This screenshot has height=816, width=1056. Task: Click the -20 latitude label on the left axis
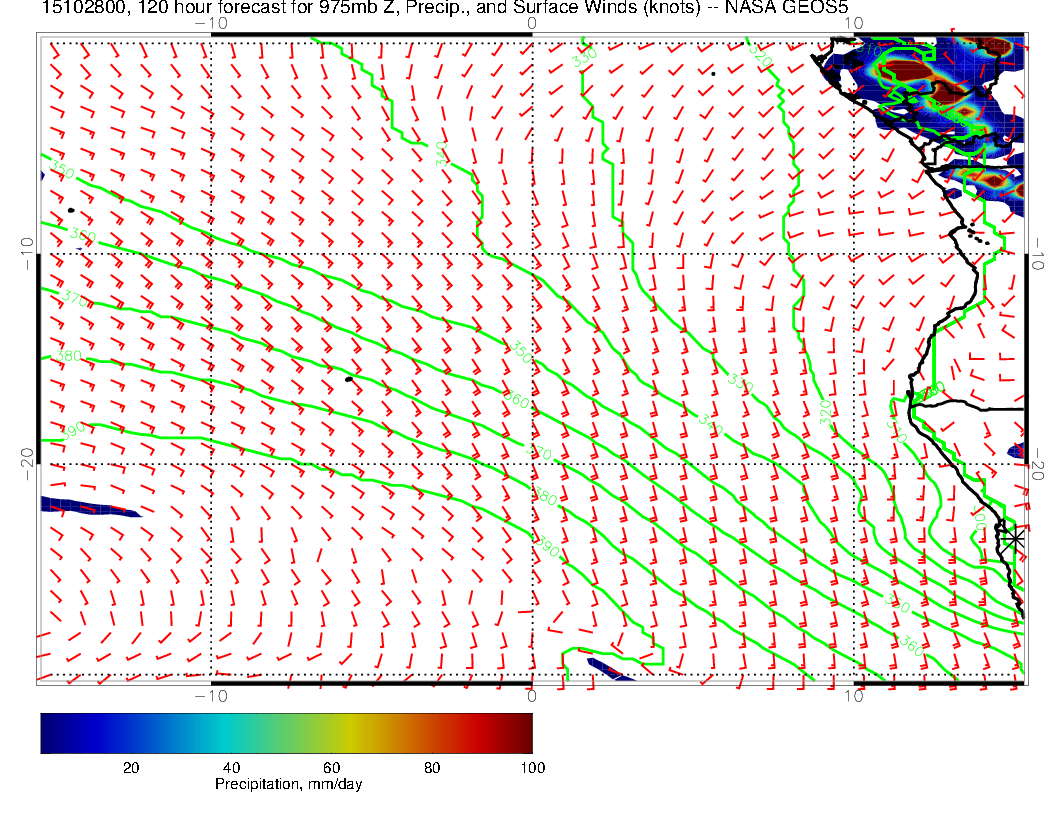26,462
